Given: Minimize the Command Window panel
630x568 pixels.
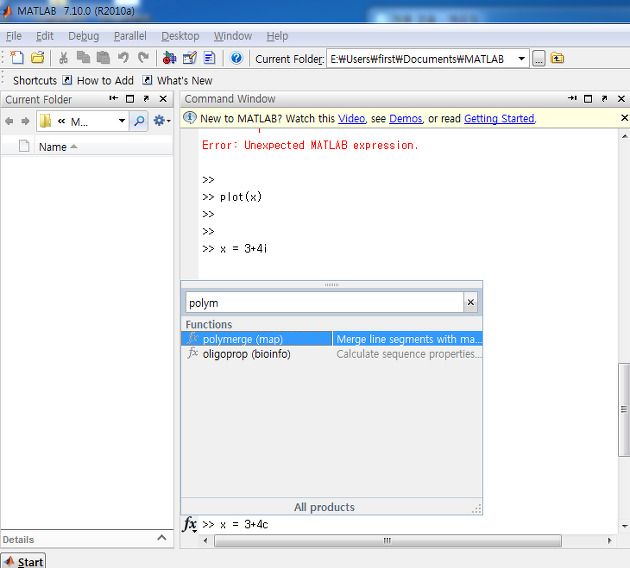Looking at the screenshot, I should pos(572,98).
